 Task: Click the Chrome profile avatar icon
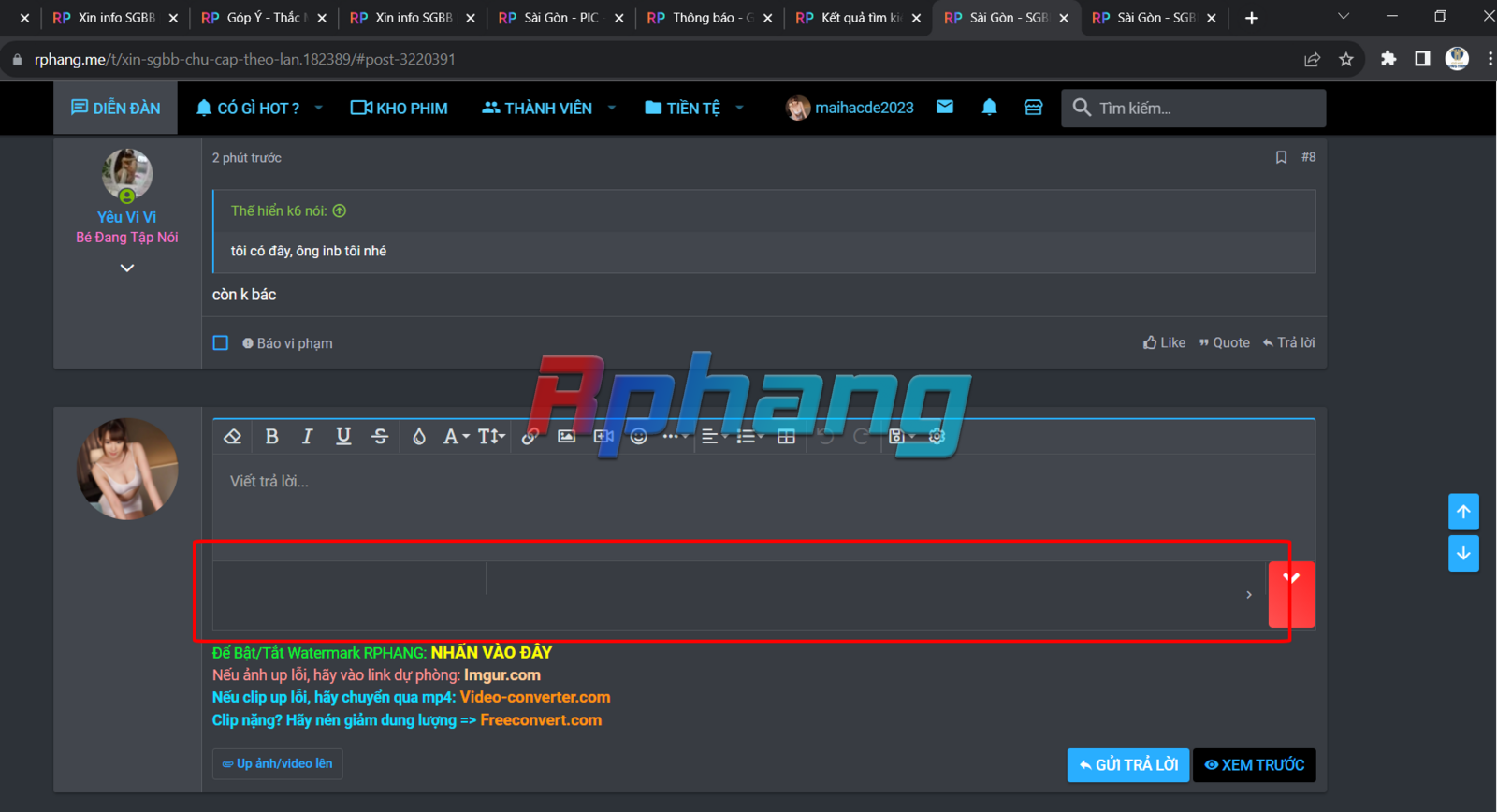pyautogui.click(x=1457, y=59)
